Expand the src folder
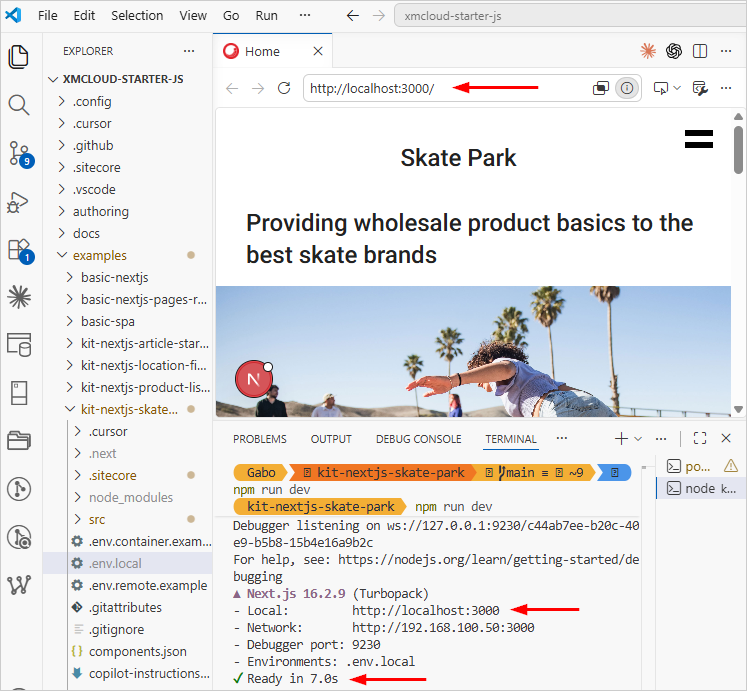The height and width of the screenshot is (691, 747). [x=78, y=519]
